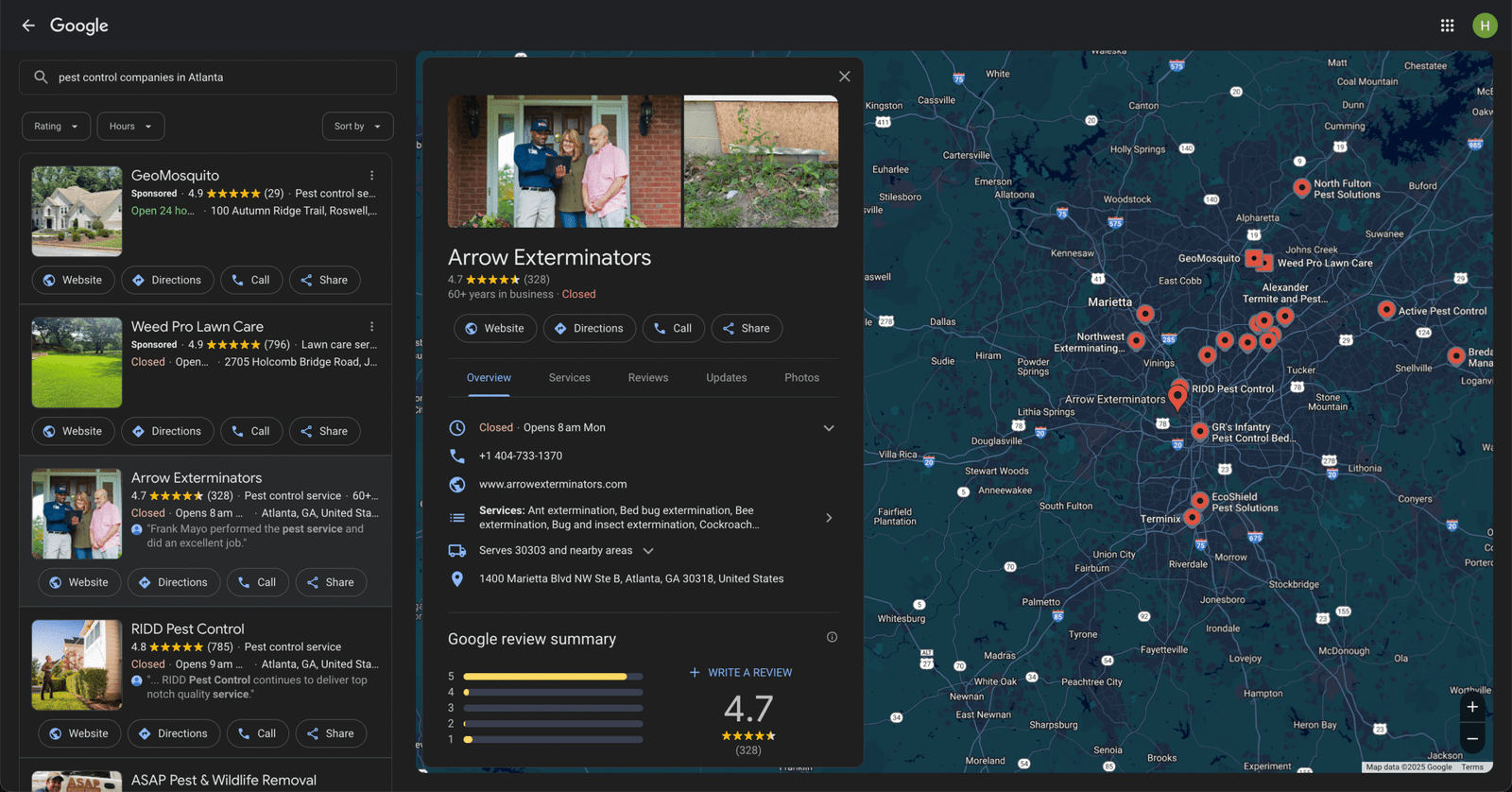Share from Arrow Exterminators list card
This screenshot has height=792, width=1512.
click(331, 582)
